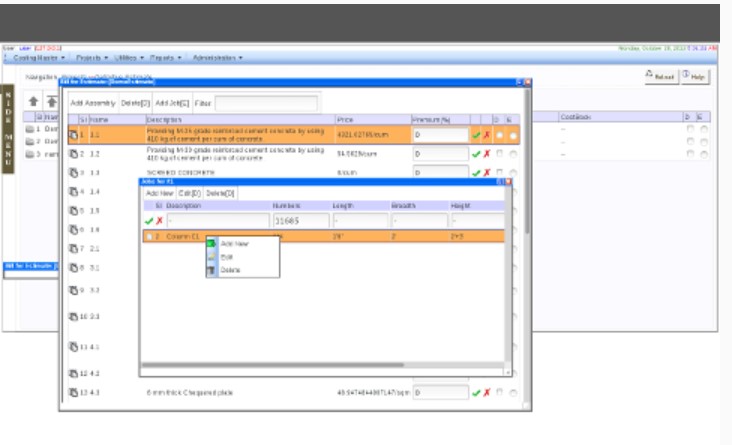732x445 pixels.
Task: Click the copy icon of row 2.1
Action: tap(73, 248)
